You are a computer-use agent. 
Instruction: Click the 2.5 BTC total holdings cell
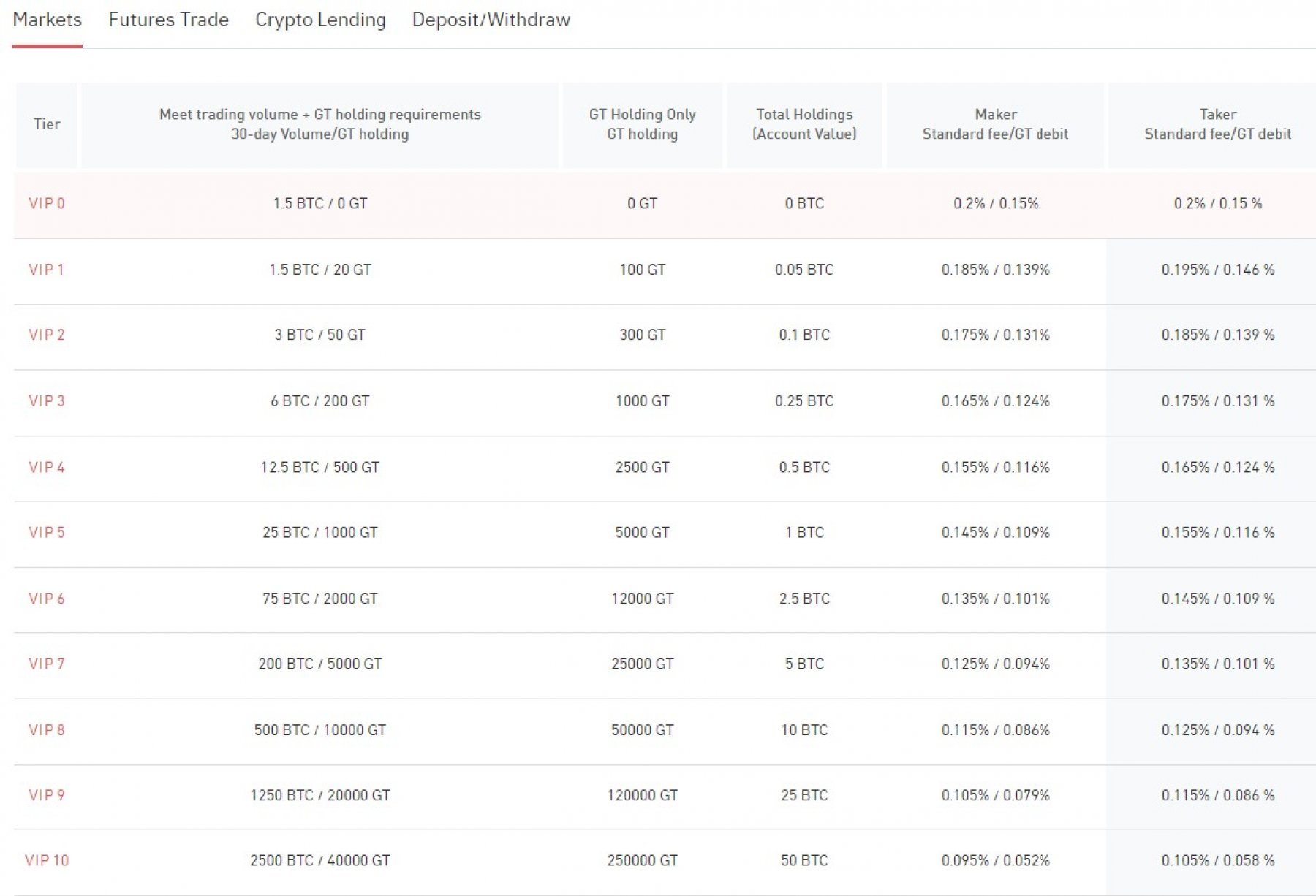[804, 599]
